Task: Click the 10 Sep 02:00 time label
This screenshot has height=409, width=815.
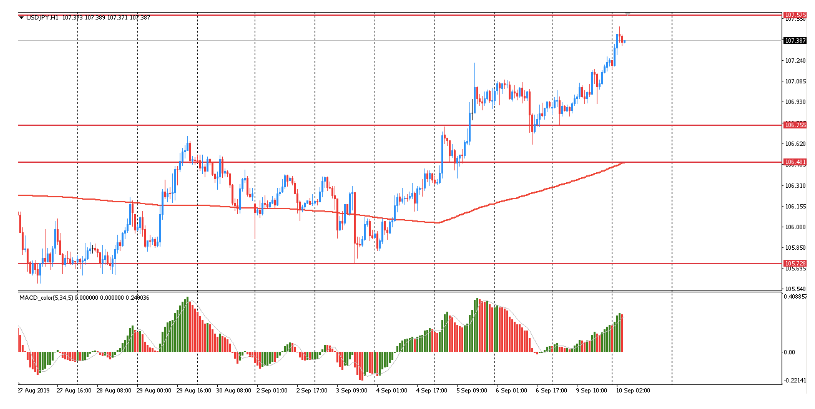Action: click(x=632, y=390)
